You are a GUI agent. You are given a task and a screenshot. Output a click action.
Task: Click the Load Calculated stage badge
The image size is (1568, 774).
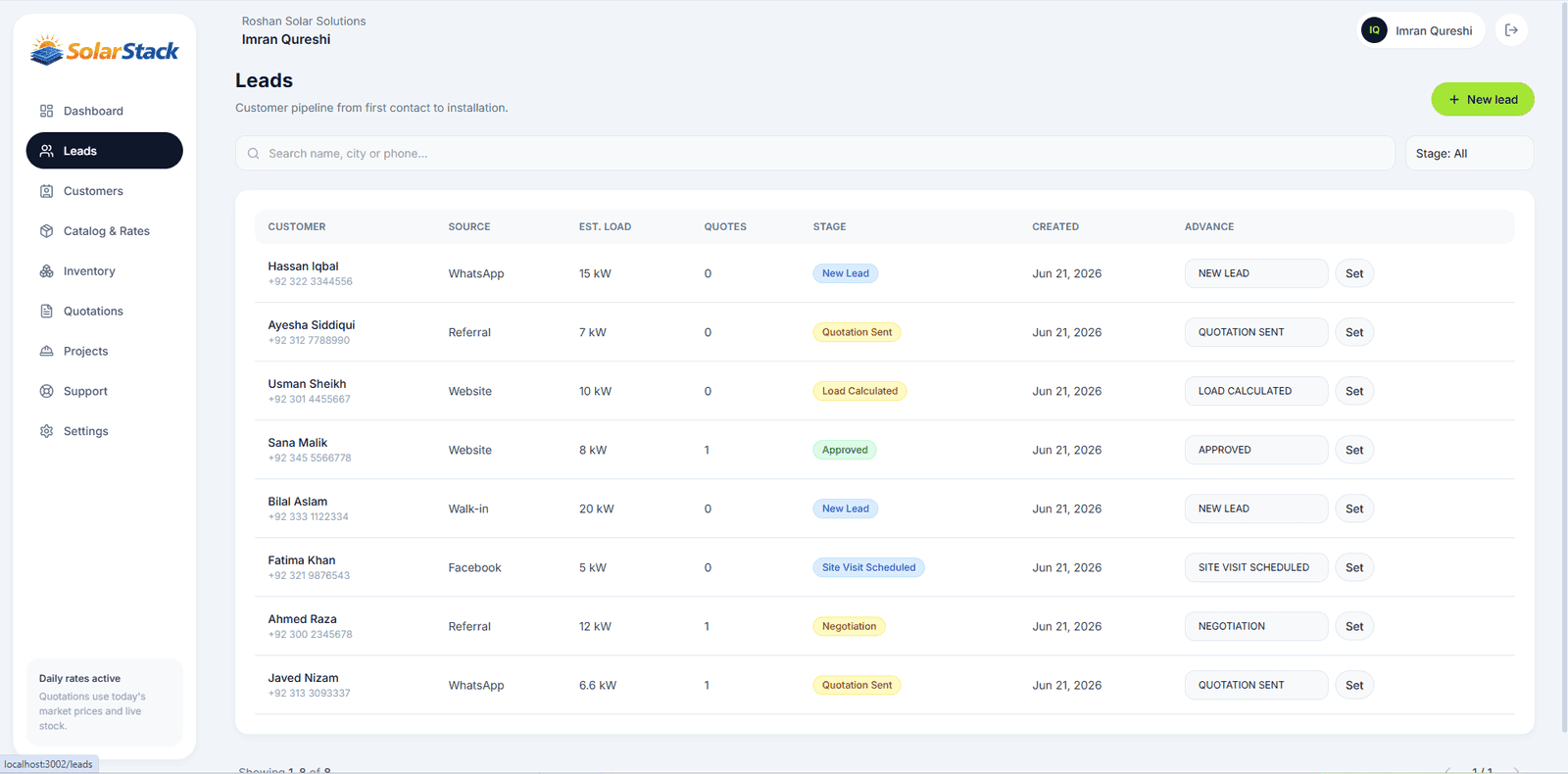[859, 391]
